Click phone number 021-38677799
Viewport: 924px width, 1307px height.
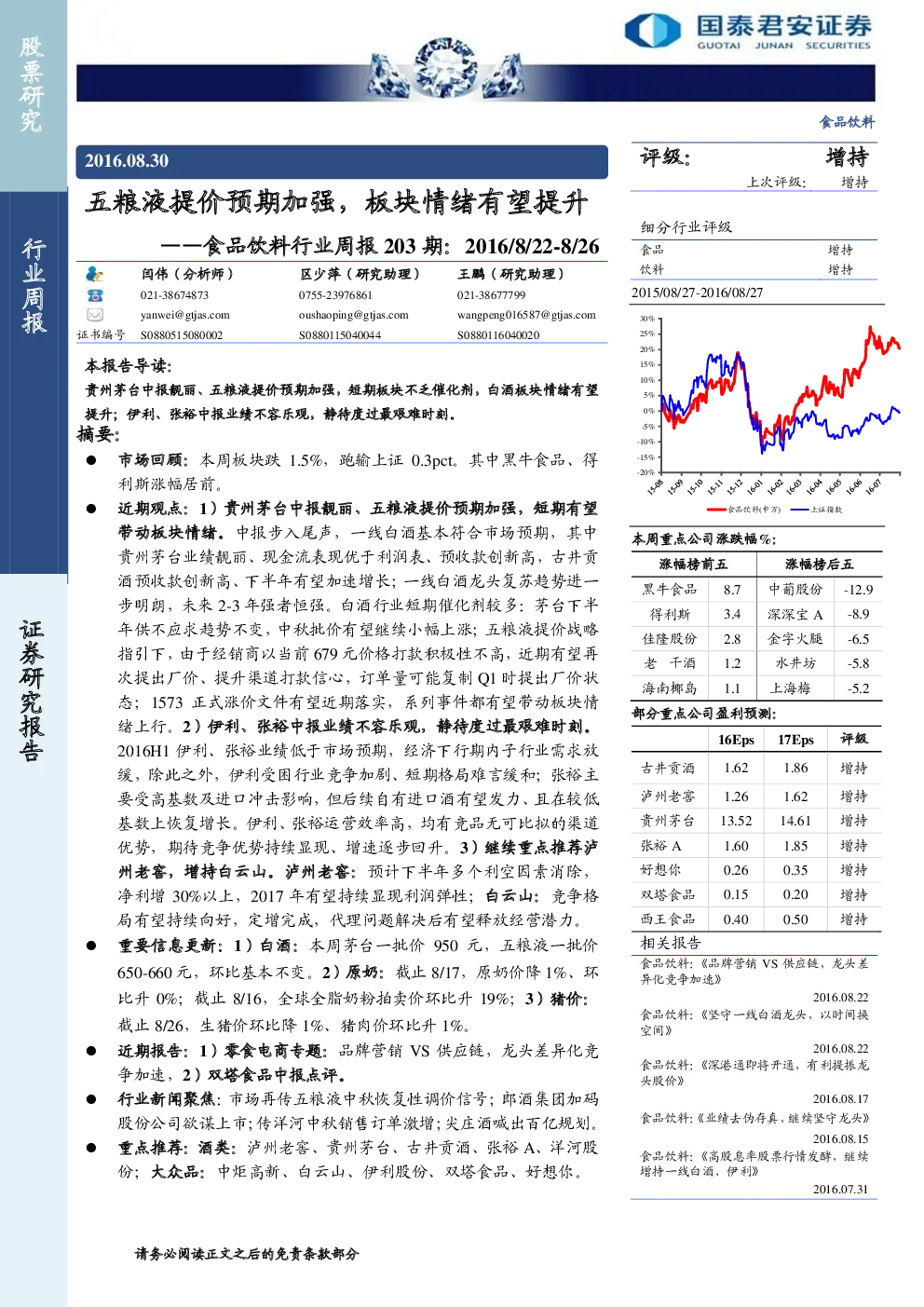[x=491, y=294]
